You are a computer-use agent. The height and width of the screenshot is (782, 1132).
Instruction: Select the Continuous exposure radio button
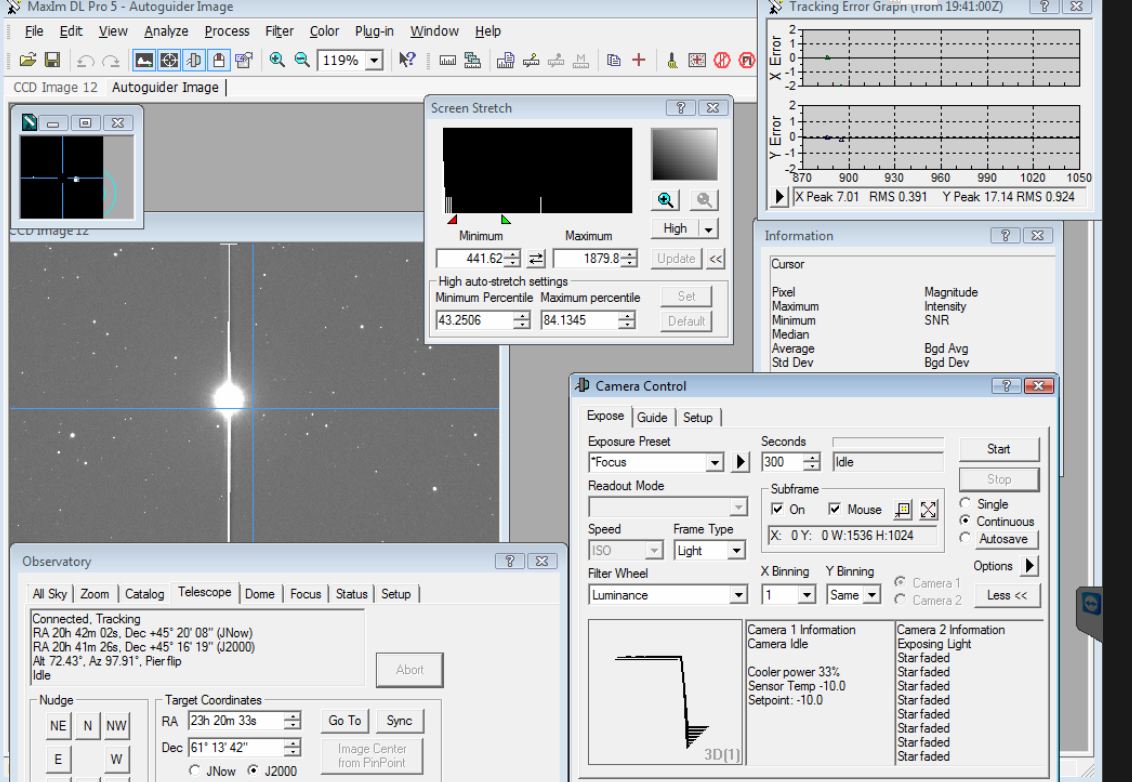[965, 521]
